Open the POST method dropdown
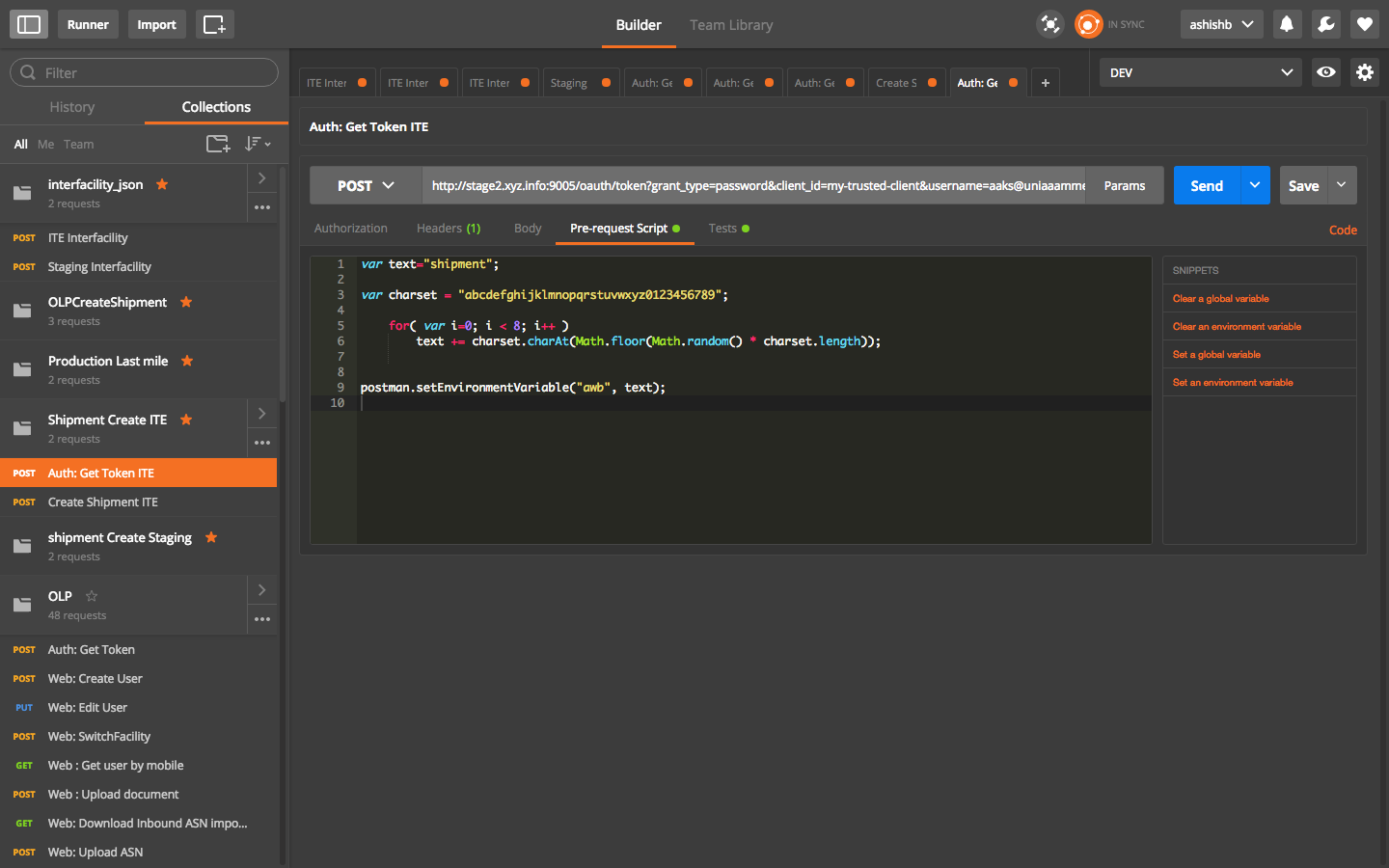 point(367,185)
